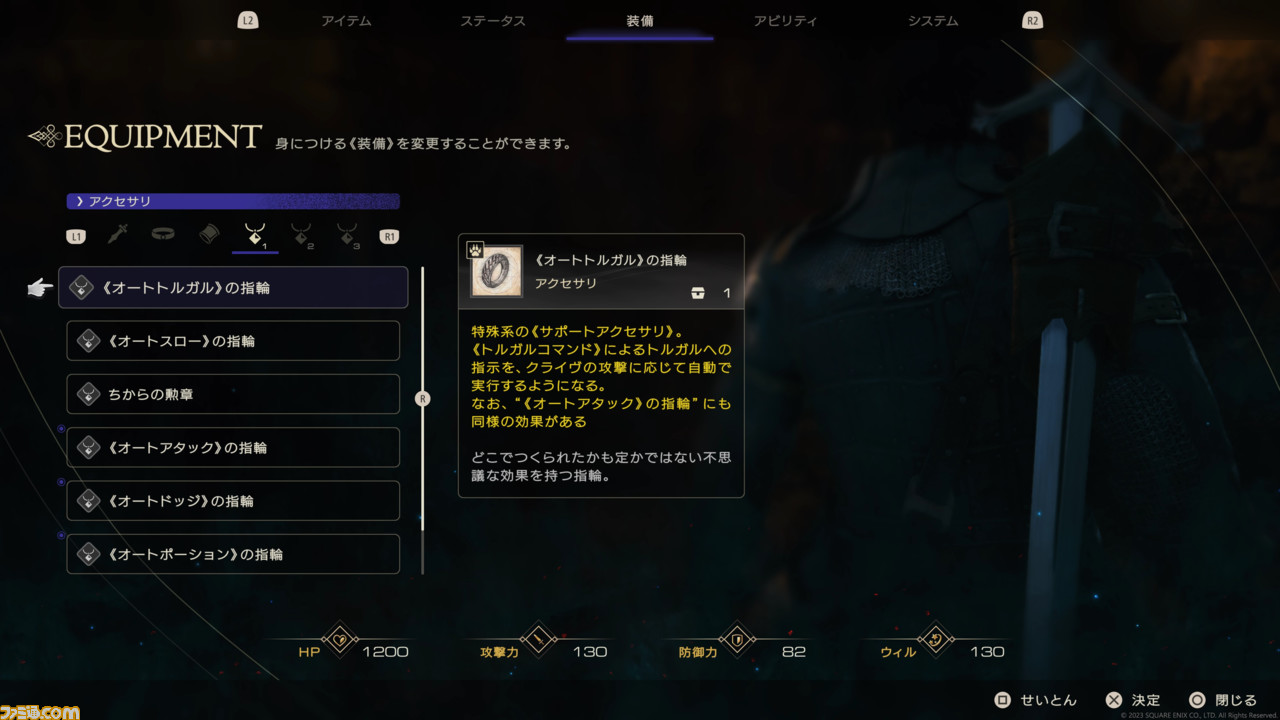Expand the アクセサリ category header
Screen dimensions: 1280x720
(233, 201)
